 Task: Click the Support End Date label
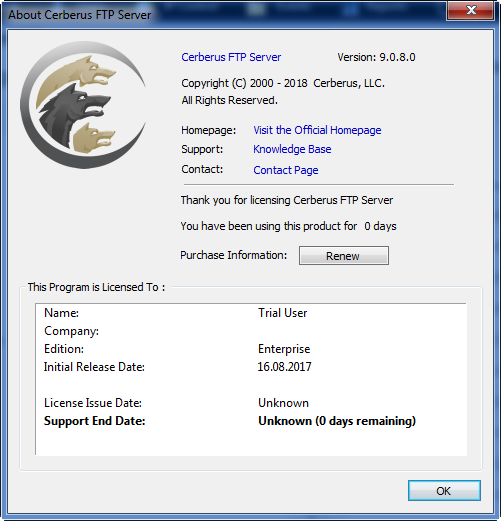click(x=94, y=421)
